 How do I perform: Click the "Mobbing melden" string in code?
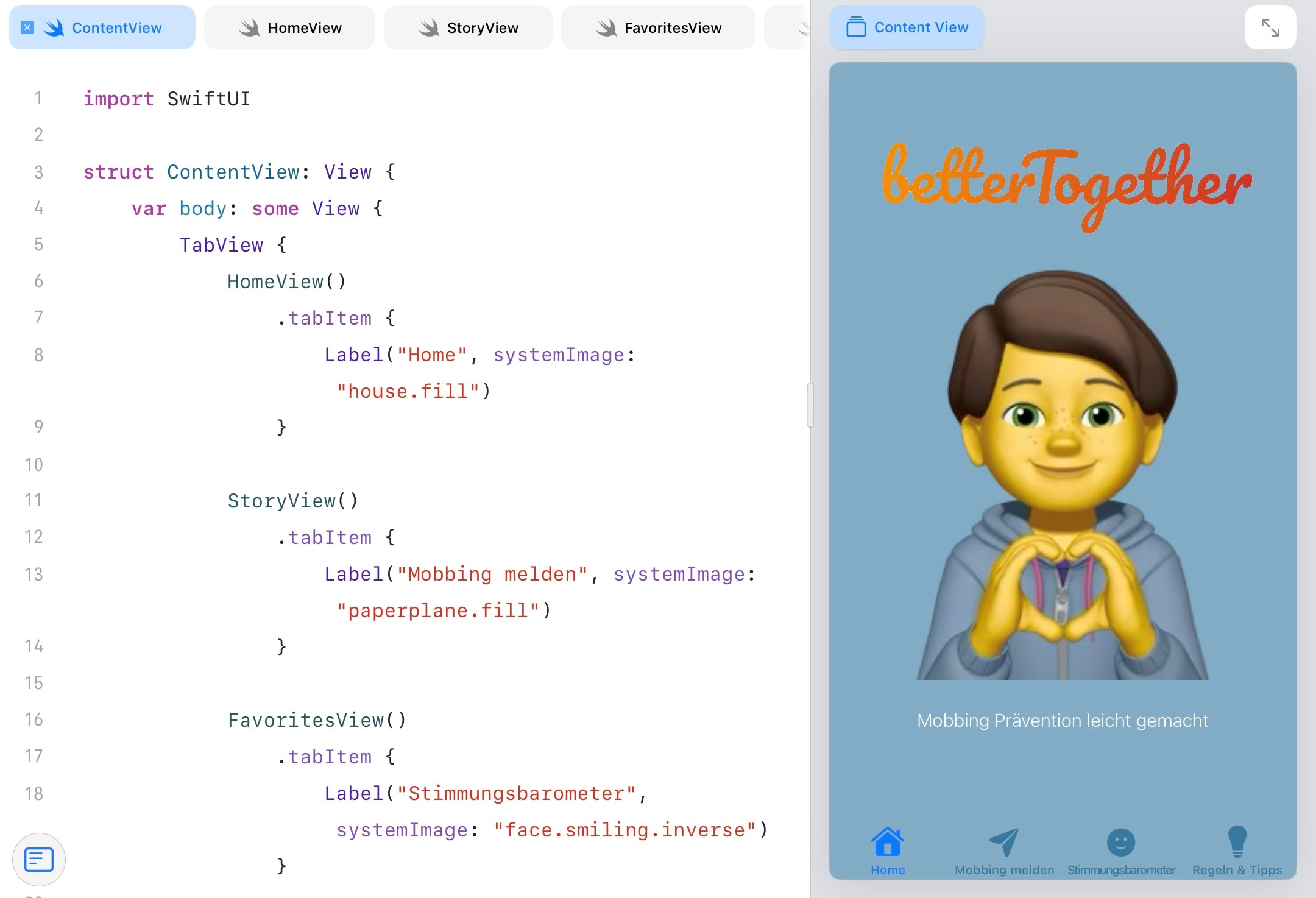pyautogui.click(x=492, y=574)
